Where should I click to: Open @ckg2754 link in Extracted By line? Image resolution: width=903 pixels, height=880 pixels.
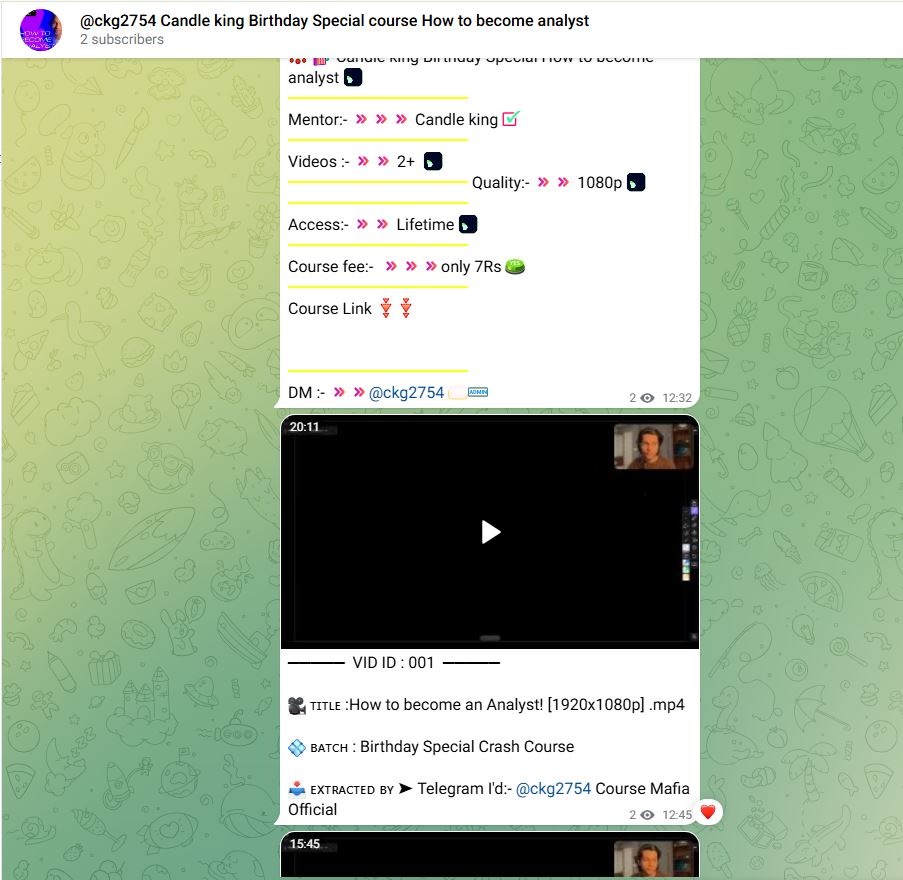click(x=553, y=788)
